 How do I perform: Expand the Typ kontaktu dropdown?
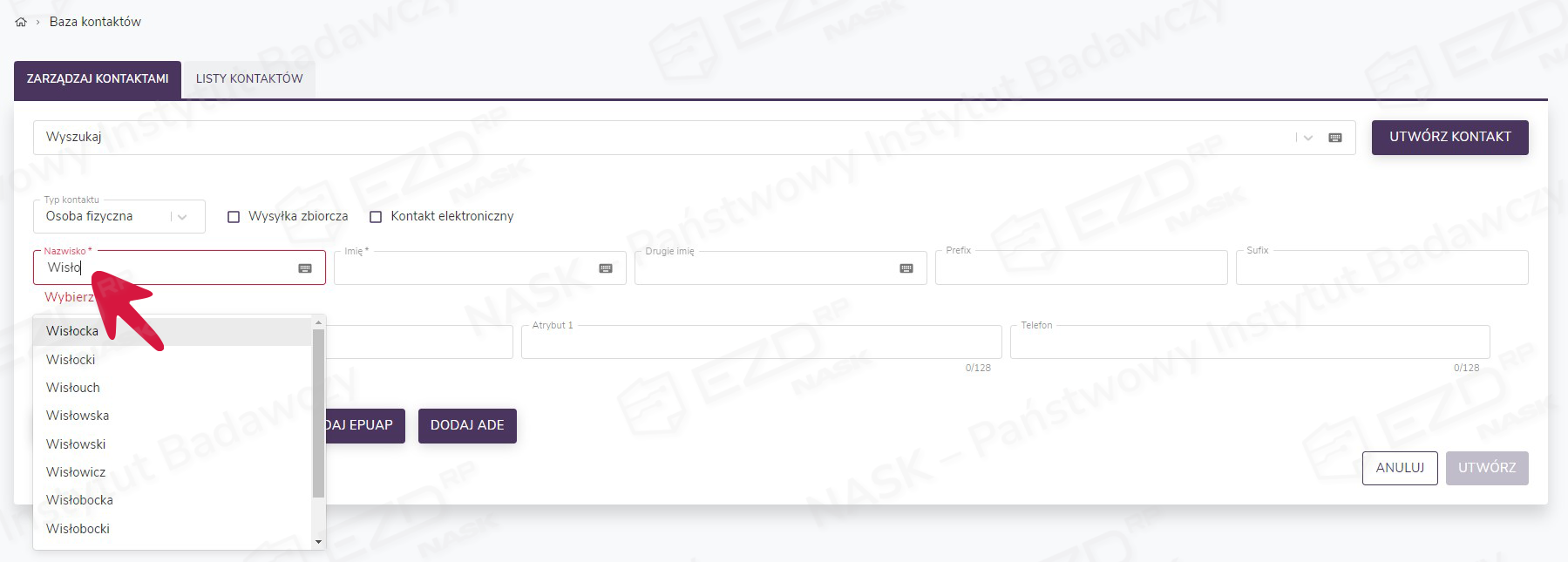point(182,217)
